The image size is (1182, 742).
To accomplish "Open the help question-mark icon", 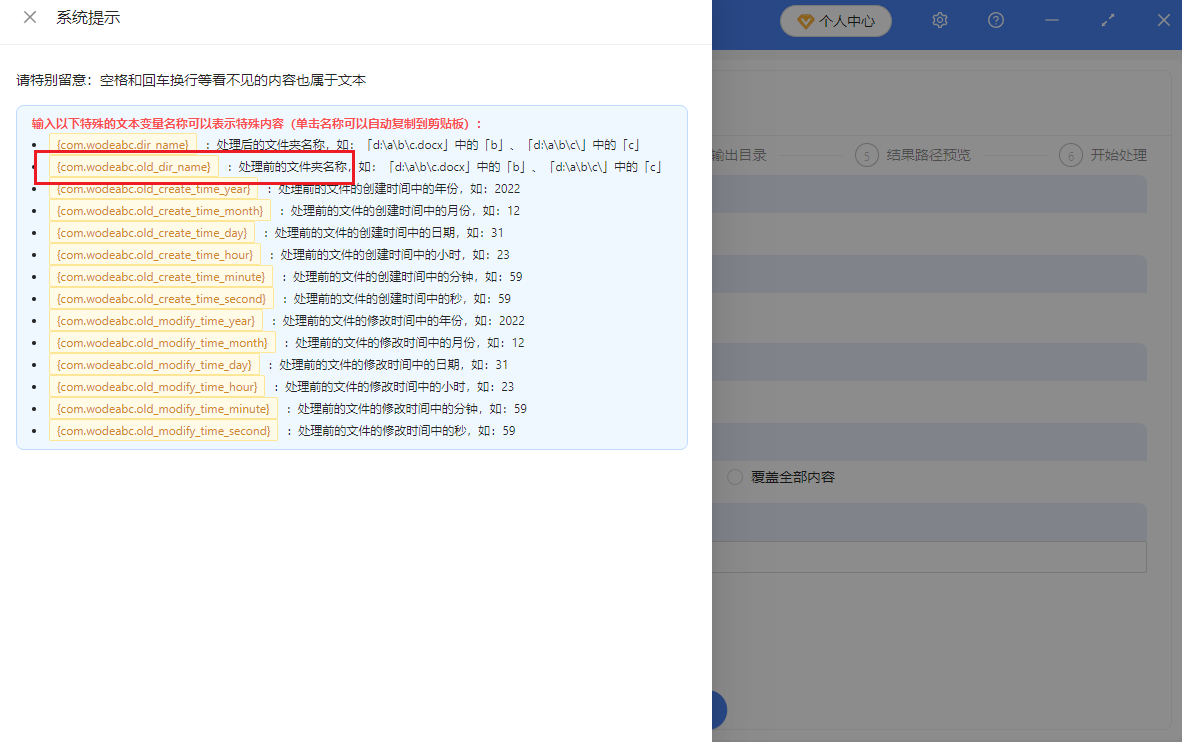I will click(x=995, y=20).
